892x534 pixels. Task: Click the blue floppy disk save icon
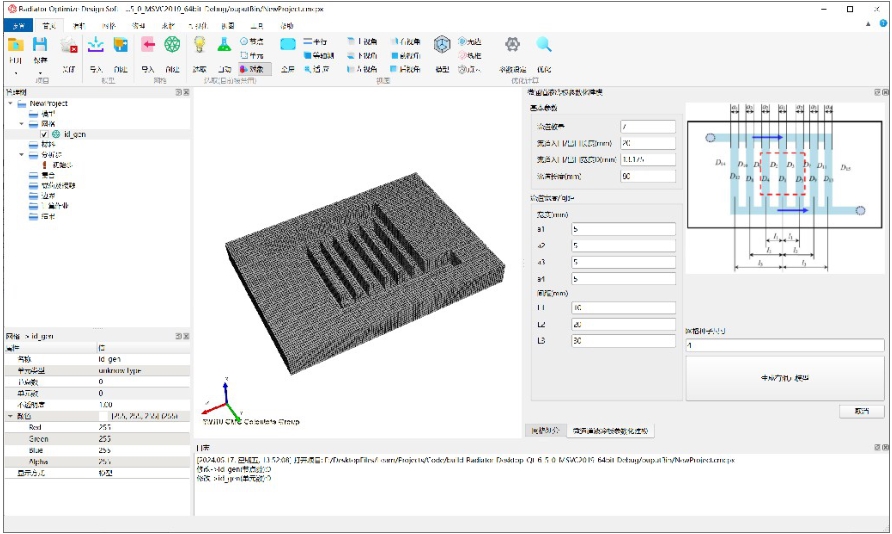(39, 45)
